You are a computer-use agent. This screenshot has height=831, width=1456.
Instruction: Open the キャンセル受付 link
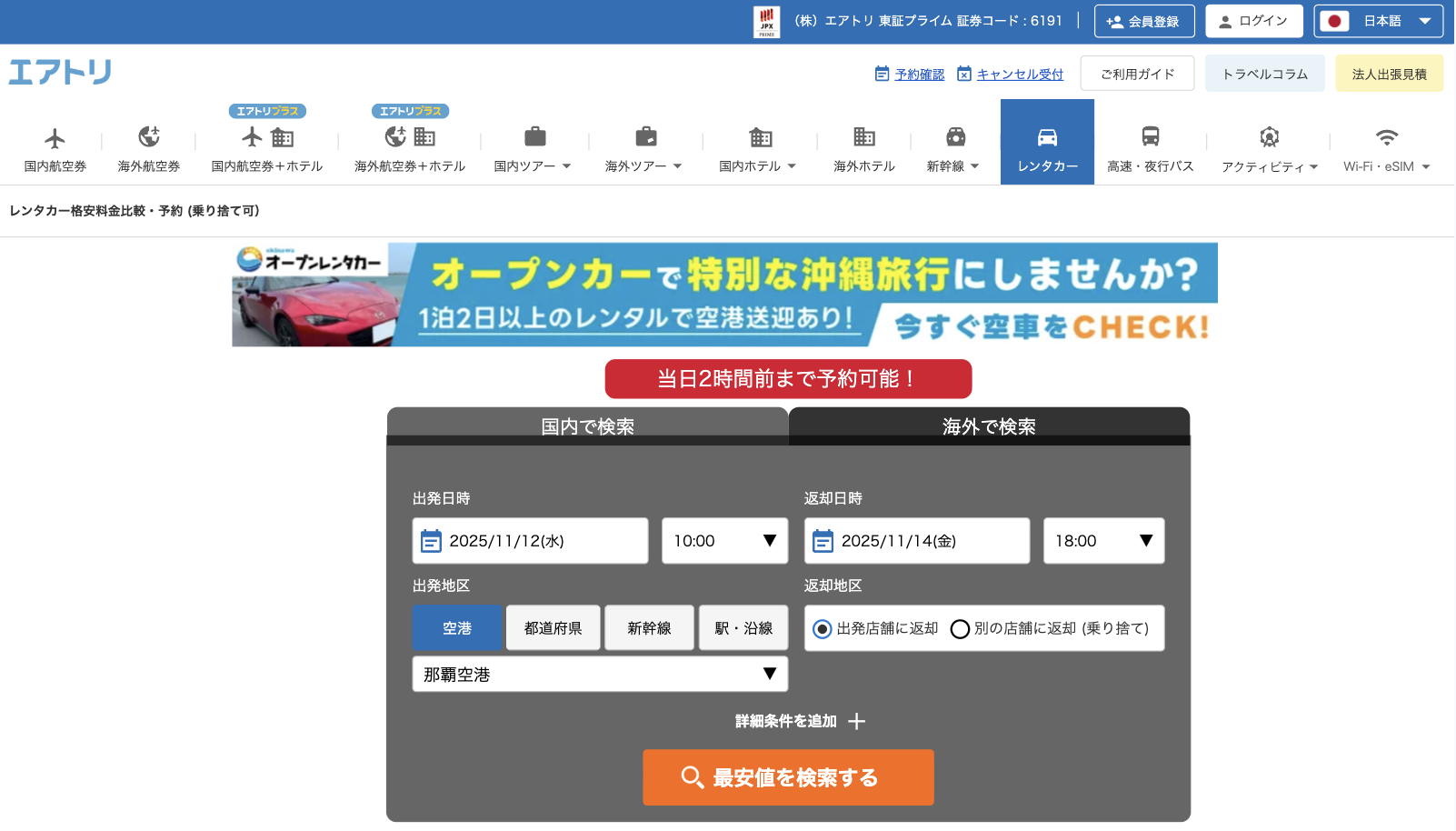pos(1019,75)
